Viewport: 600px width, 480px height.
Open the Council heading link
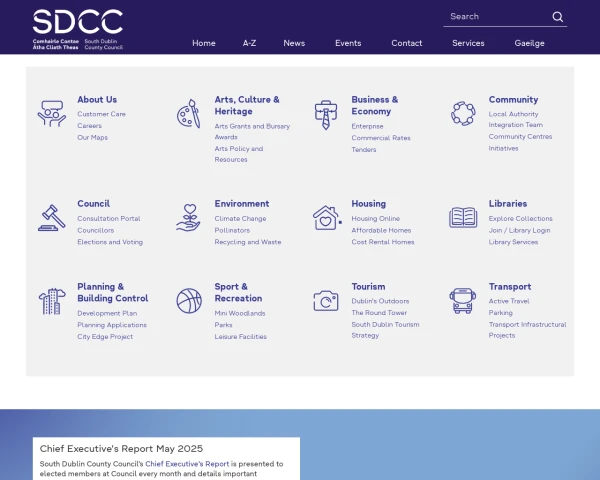93,204
